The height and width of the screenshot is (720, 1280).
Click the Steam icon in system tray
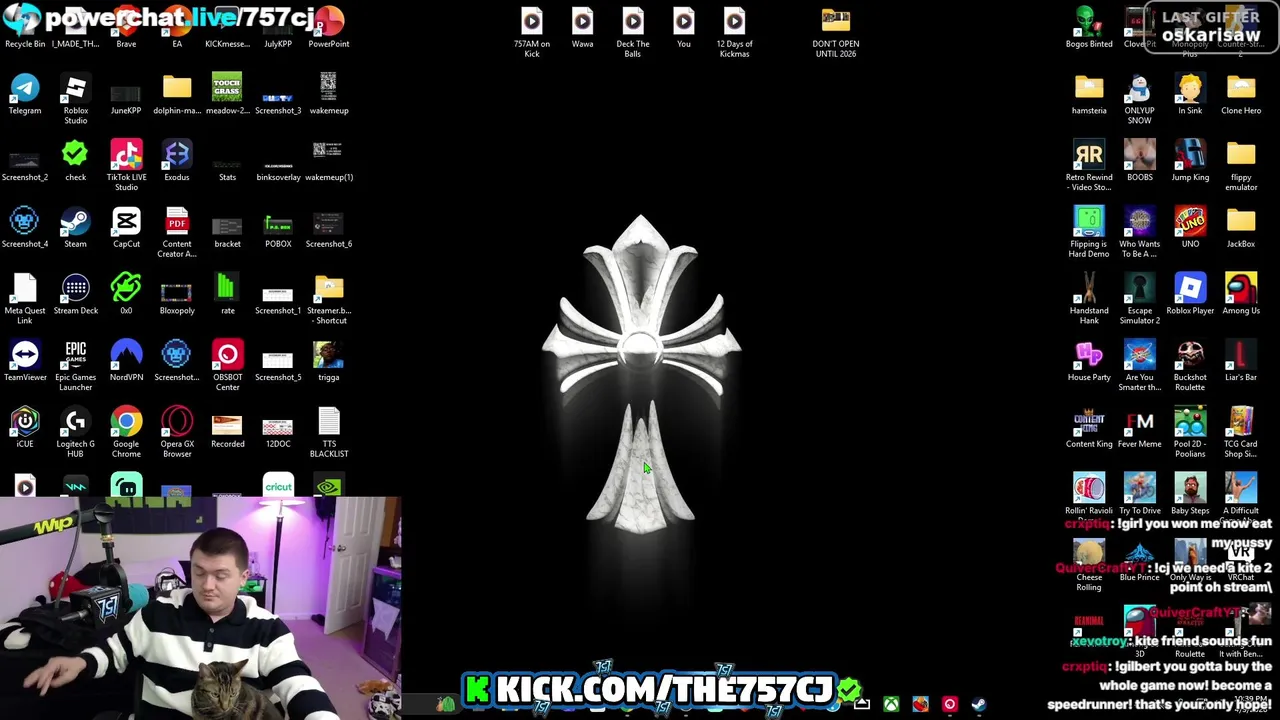(x=978, y=704)
